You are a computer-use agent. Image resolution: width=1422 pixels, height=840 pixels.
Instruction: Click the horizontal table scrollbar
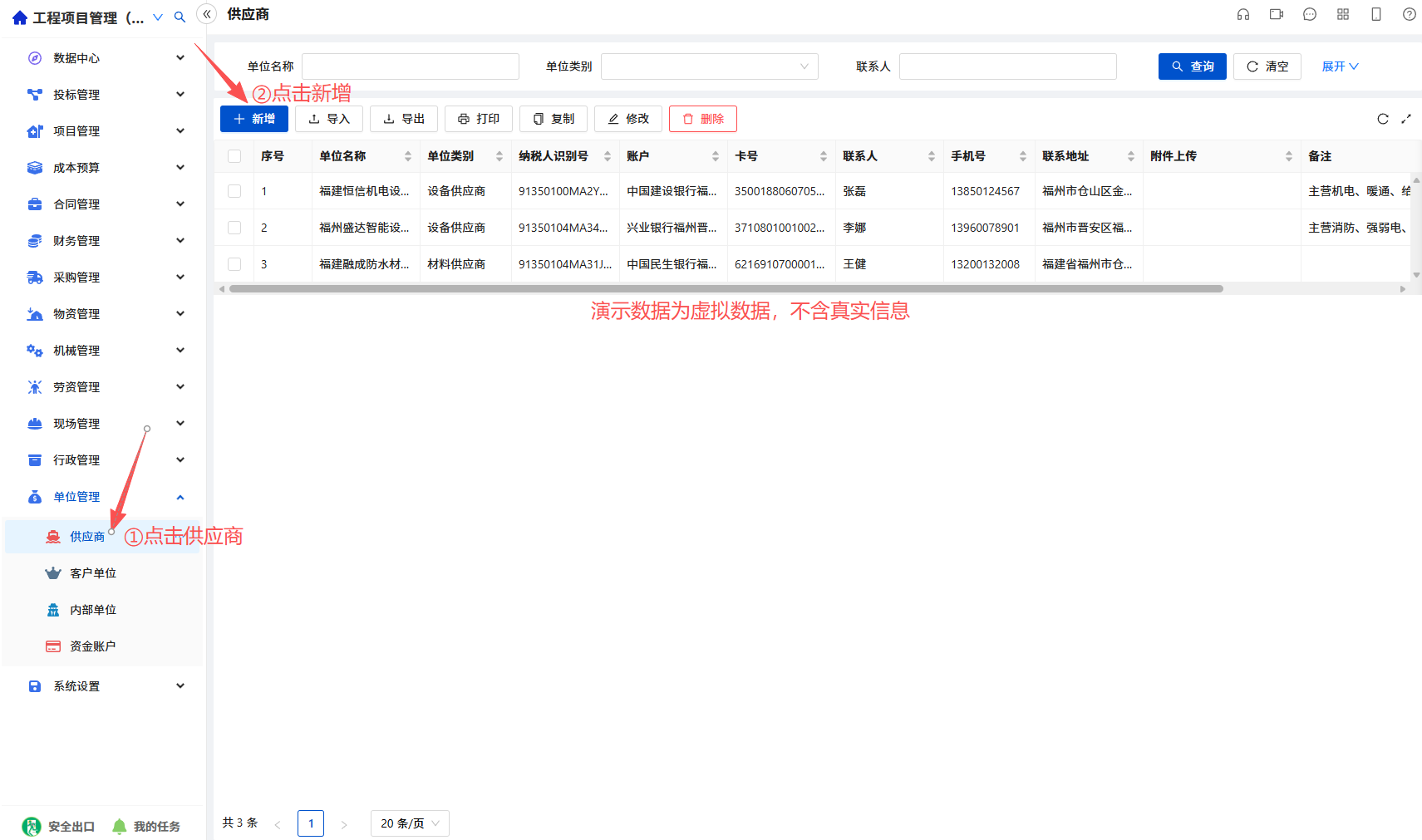[x=726, y=289]
